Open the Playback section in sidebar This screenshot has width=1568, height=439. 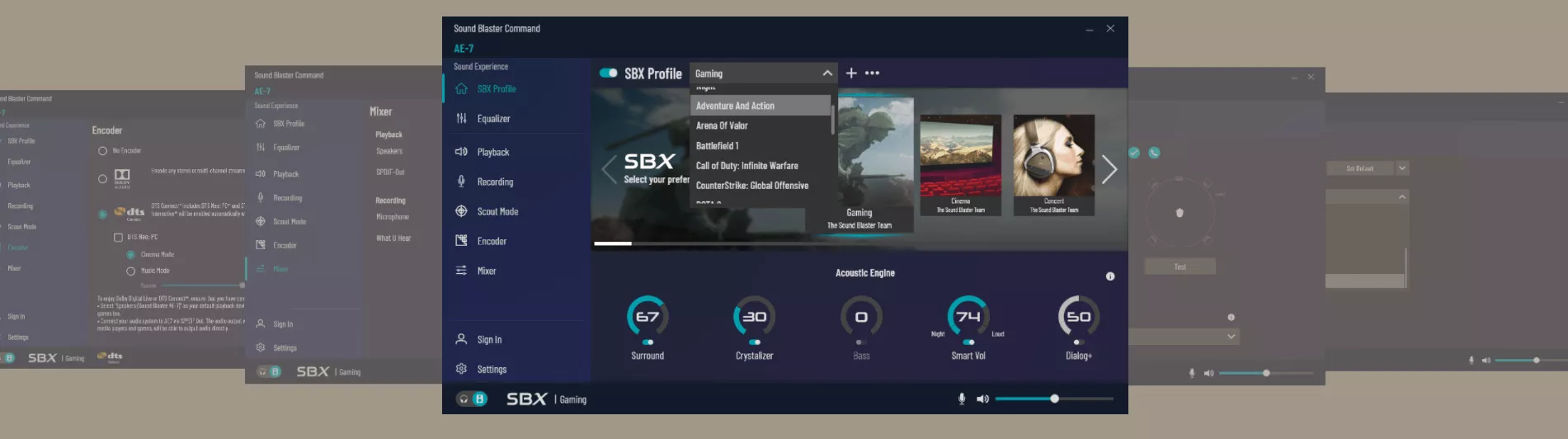click(492, 153)
